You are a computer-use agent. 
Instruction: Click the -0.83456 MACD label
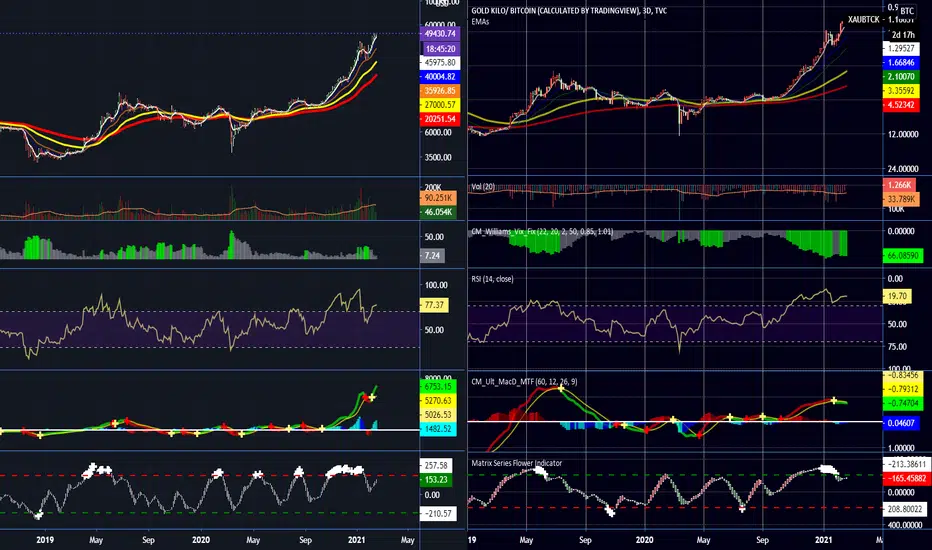(x=903, y=375)
